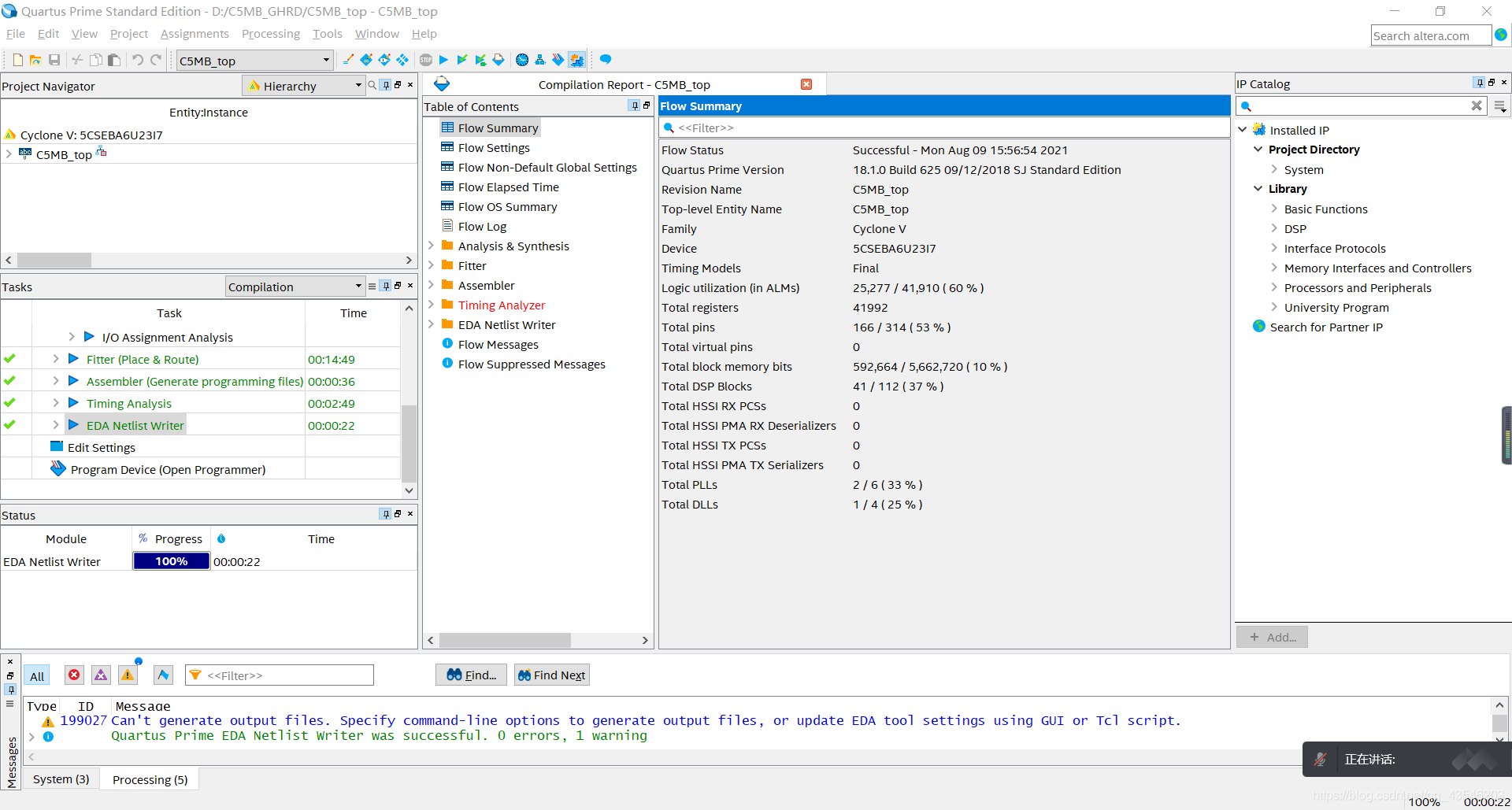Image resolution: width=1512 pixels, height=810 pixels.
Task: Expand the Fitter report folder
Action: 431,265
